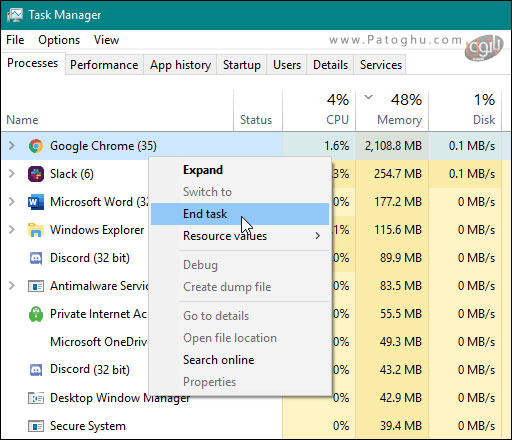The width and height of the screenshot is (512, 440).
Task: Click the 55.5 MB memory cell
Action: click(392, 314)
